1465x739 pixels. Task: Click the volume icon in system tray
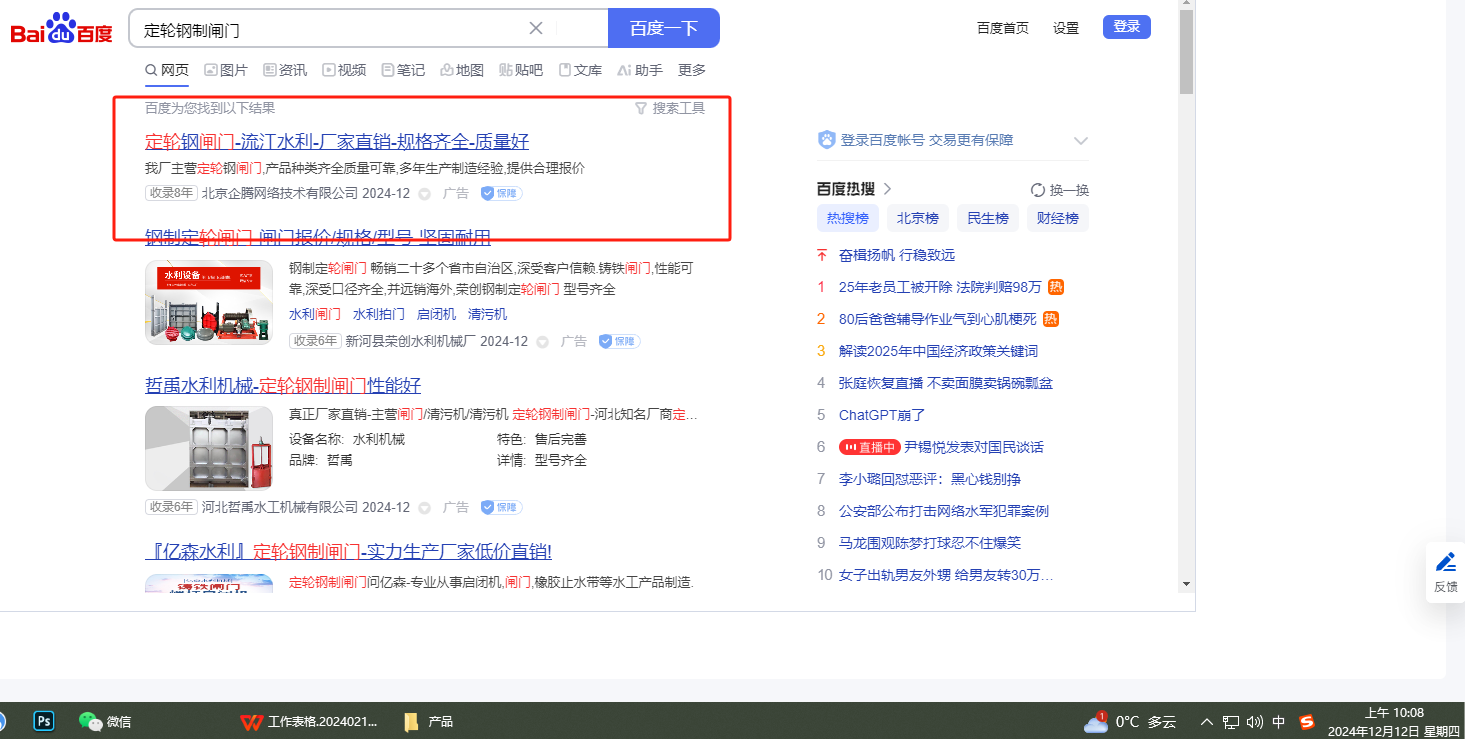click(1254, 722)
